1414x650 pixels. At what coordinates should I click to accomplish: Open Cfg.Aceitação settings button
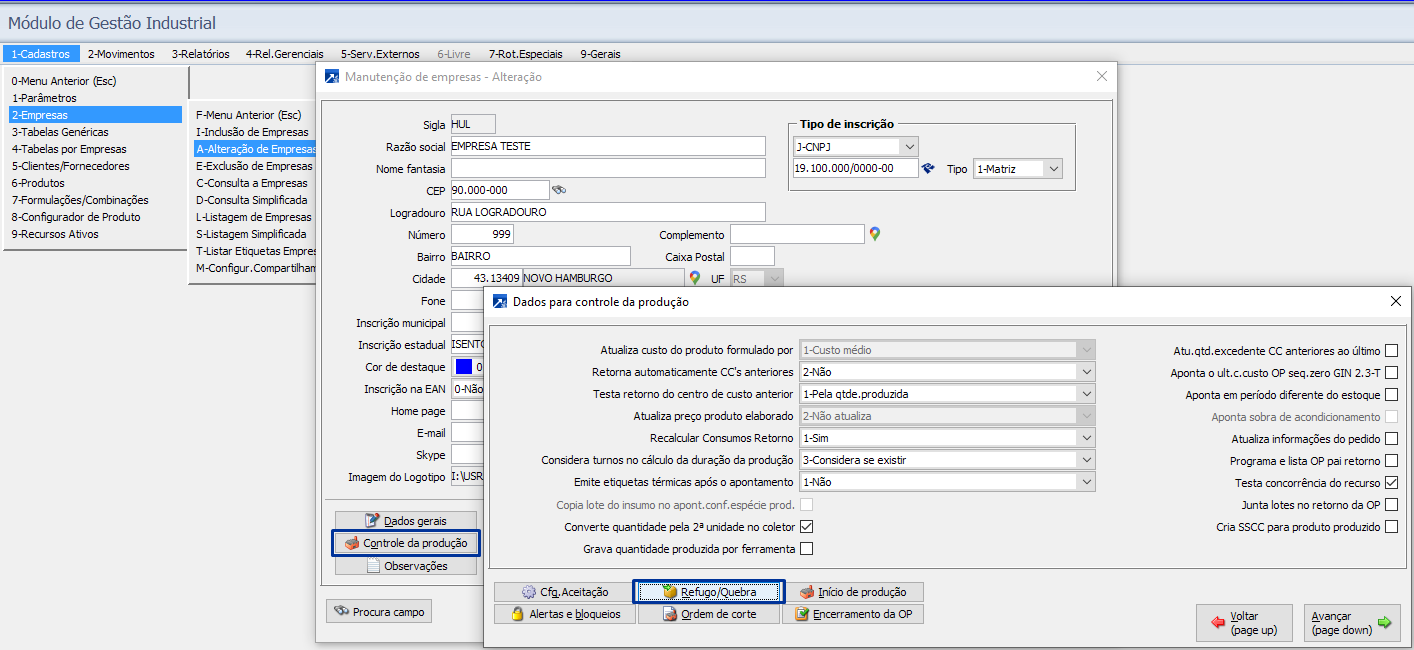pos(565,592)
